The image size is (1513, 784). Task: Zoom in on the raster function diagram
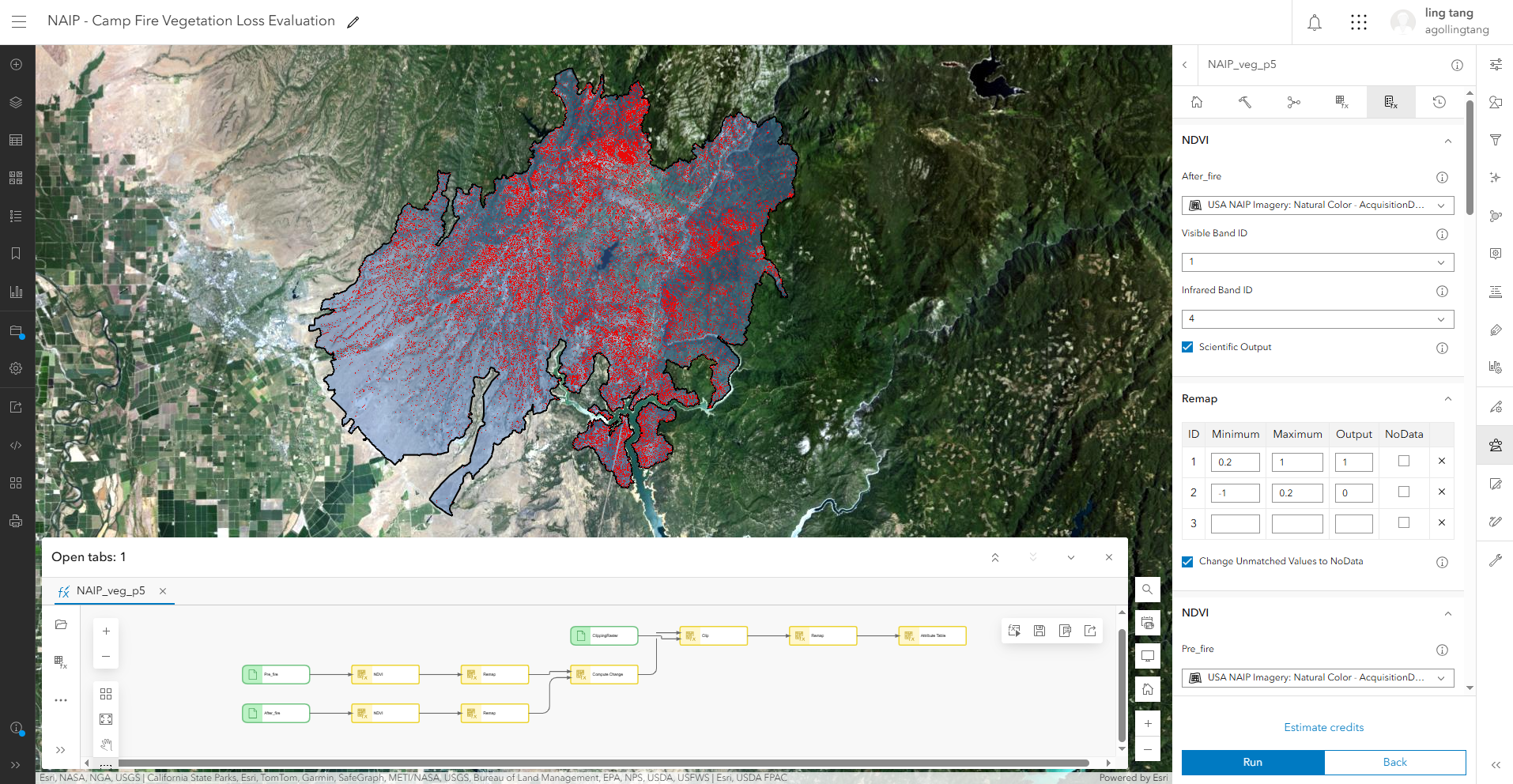106,631
